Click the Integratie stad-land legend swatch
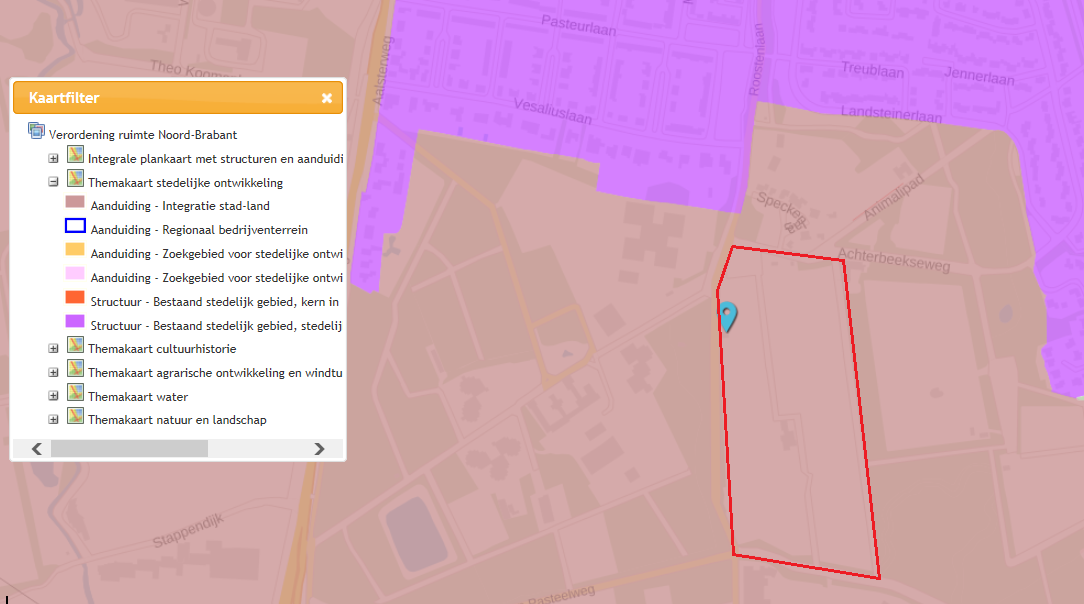Screen dimensions: 1084x604 [75, 202]
